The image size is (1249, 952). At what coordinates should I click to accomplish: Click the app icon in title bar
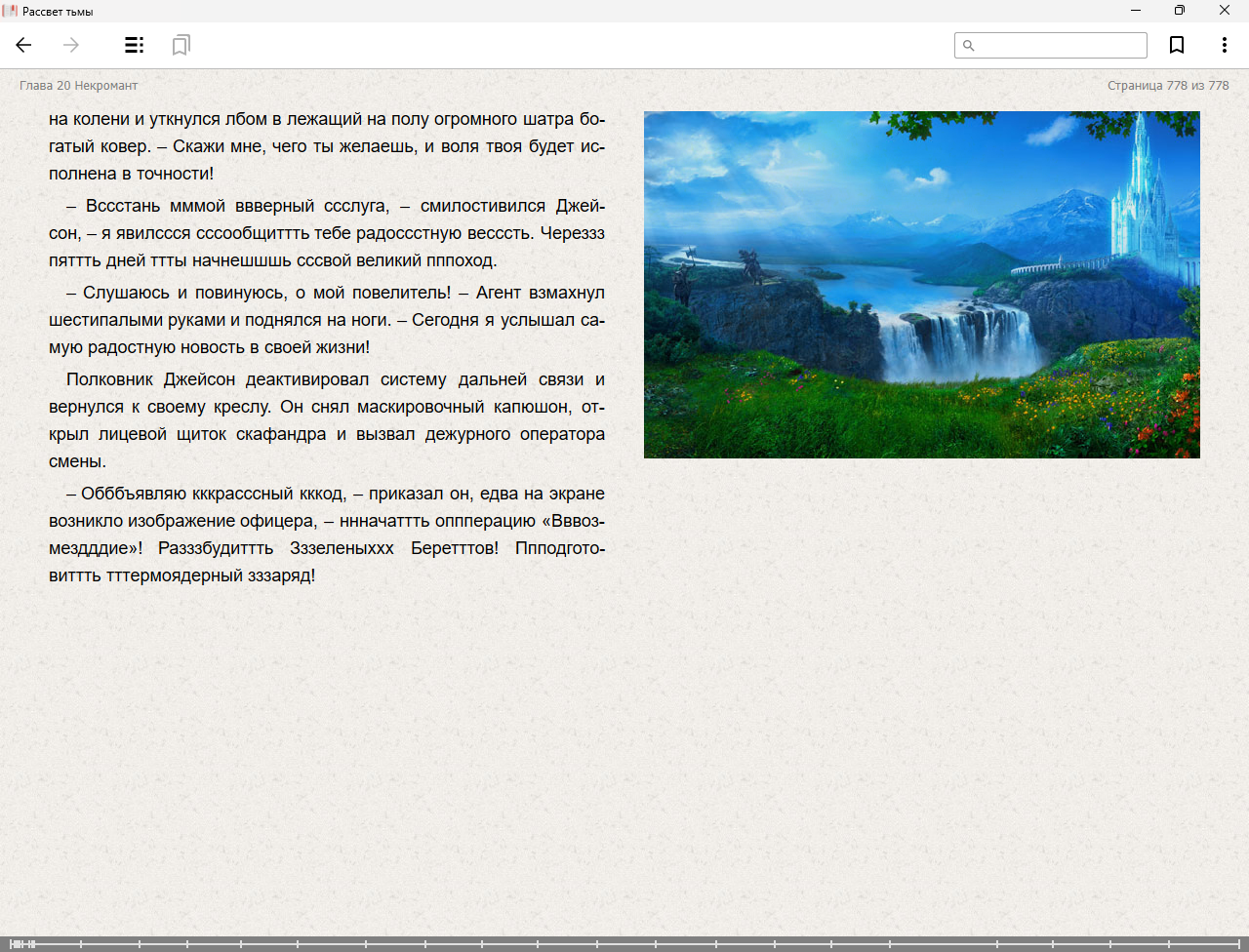11,11
